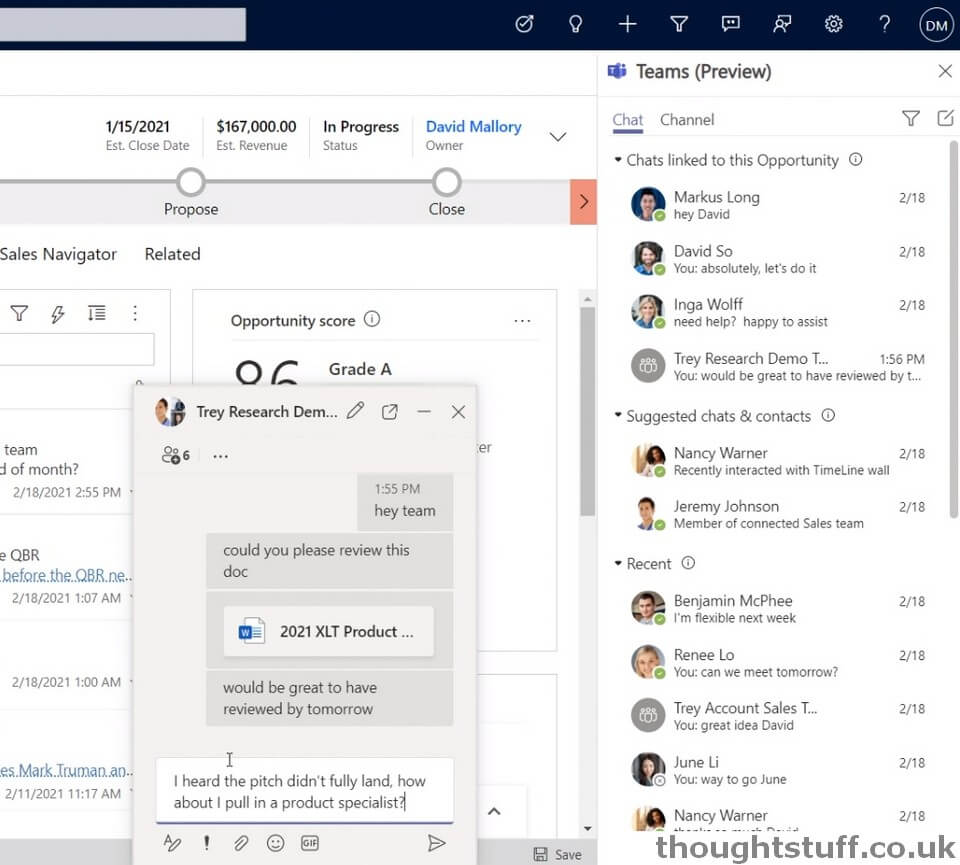Open the 2021 XLT Product Word attachment

tap(328, 631)
